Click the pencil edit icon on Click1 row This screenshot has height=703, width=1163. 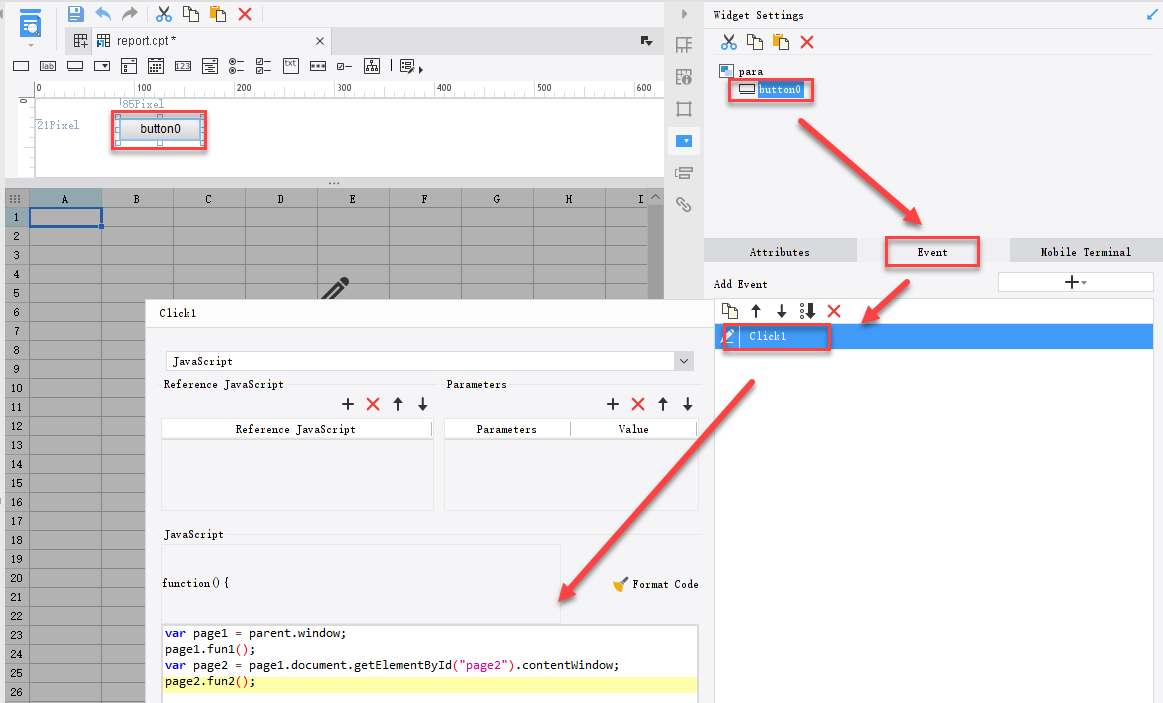(729, 336)
